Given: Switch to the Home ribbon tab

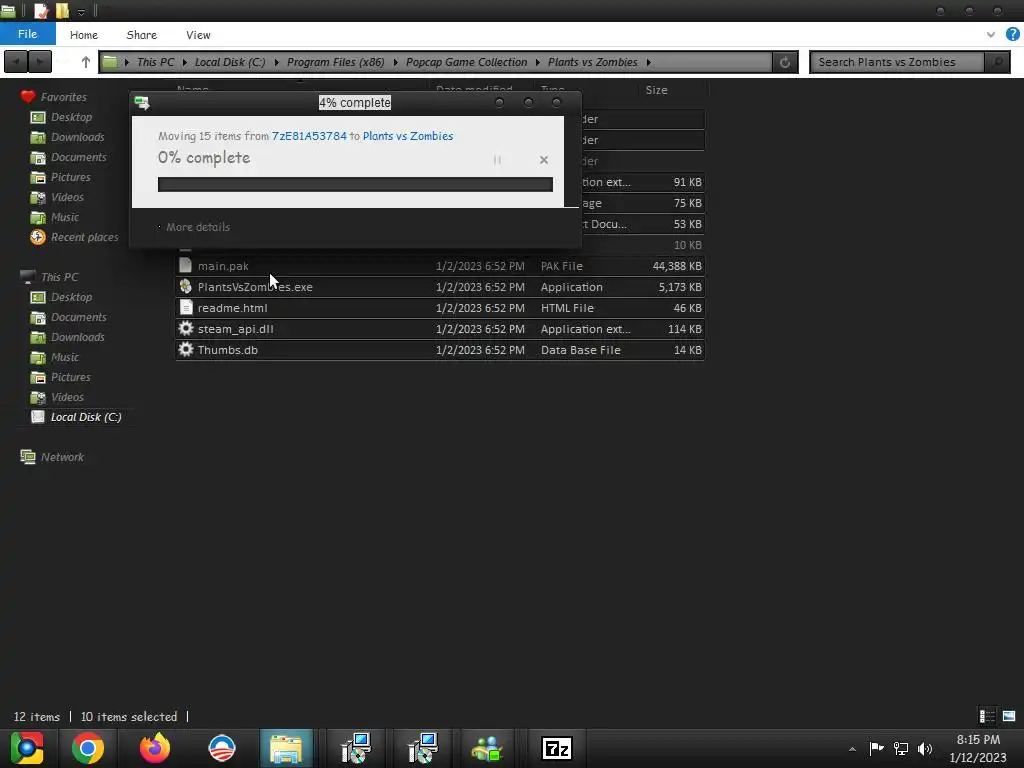Looking at the screenshot, I should 84,35.
